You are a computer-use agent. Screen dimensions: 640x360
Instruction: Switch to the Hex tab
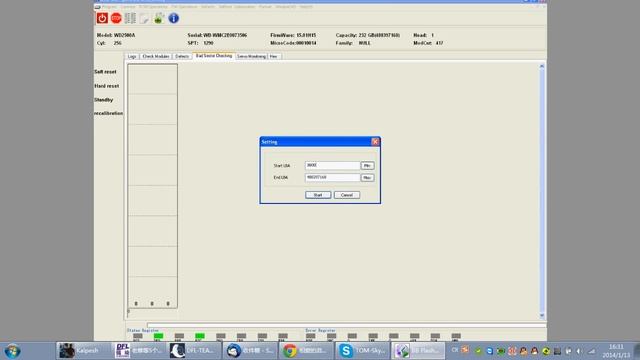274,56
